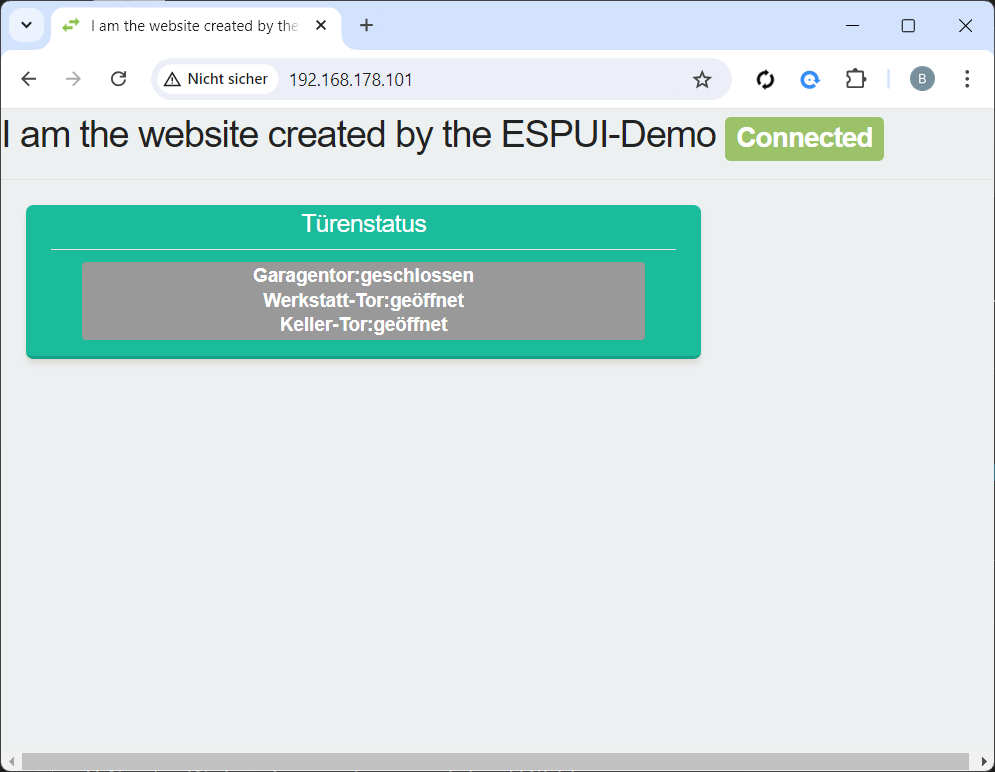Screen dimensions: 995x772
Task: Click the horizontal scrollbar track
Action: pyautogui.click(x=495, y=761)
